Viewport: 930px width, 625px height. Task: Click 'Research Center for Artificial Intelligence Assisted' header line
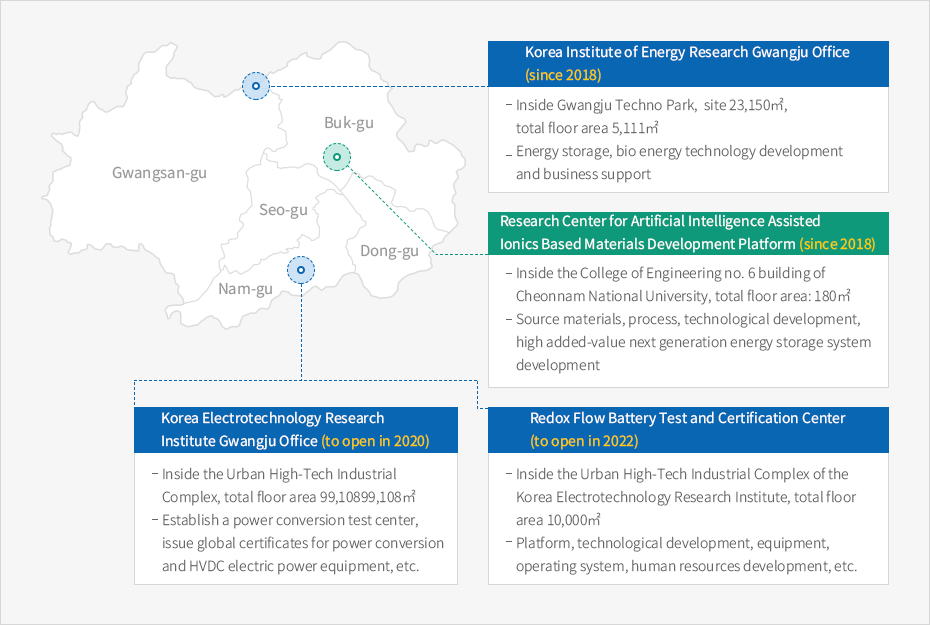click(660, 221)
